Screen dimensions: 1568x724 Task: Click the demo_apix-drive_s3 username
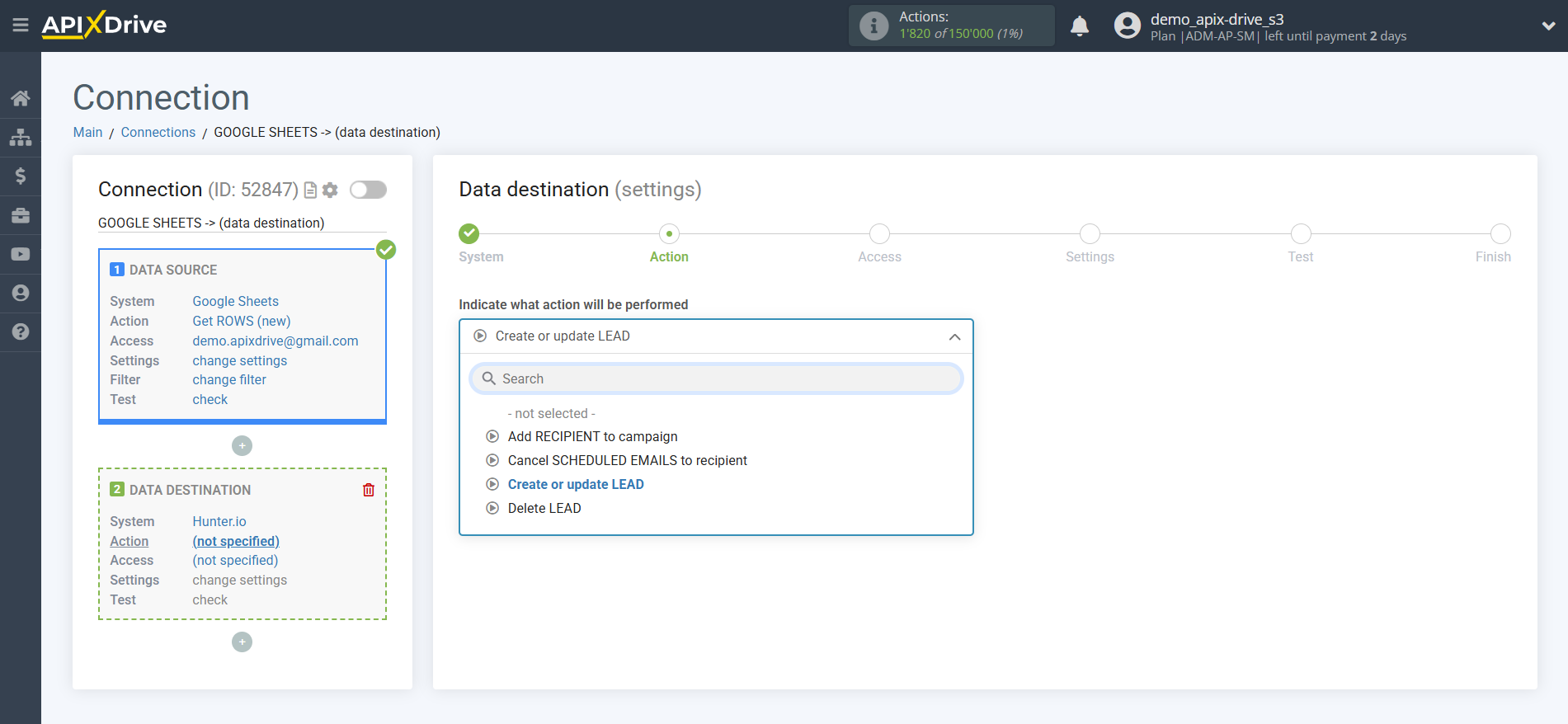click(1217, 19)
